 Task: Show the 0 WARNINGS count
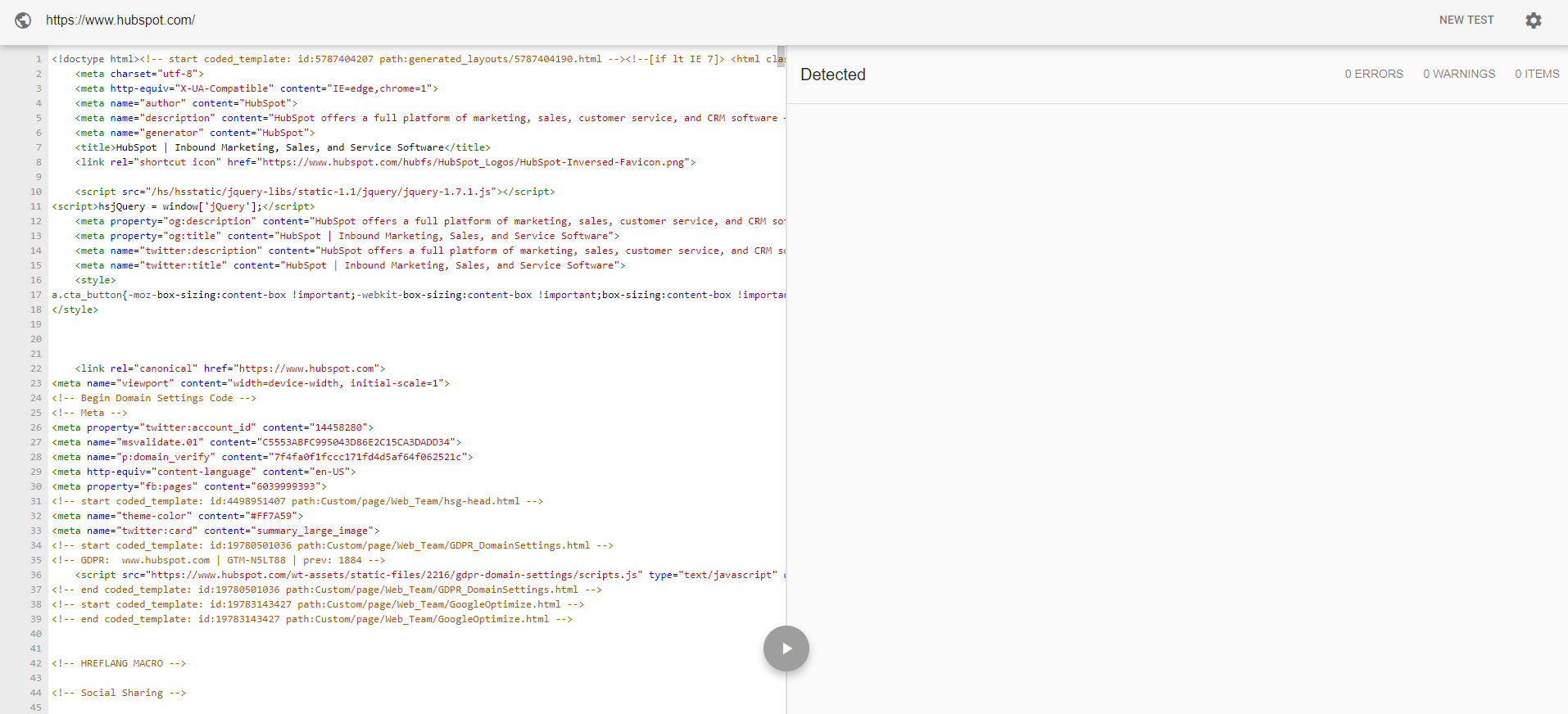tap(1459, 74)
